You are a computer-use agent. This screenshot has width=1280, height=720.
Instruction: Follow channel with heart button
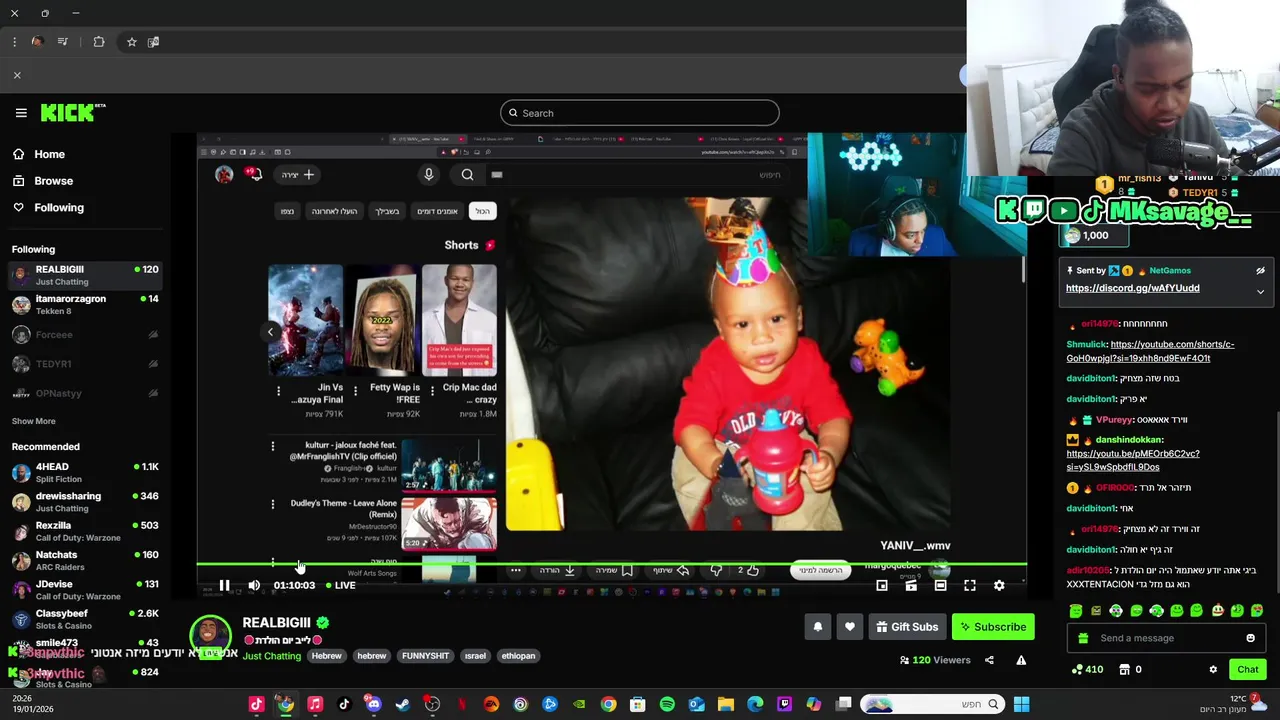point(849,627)
